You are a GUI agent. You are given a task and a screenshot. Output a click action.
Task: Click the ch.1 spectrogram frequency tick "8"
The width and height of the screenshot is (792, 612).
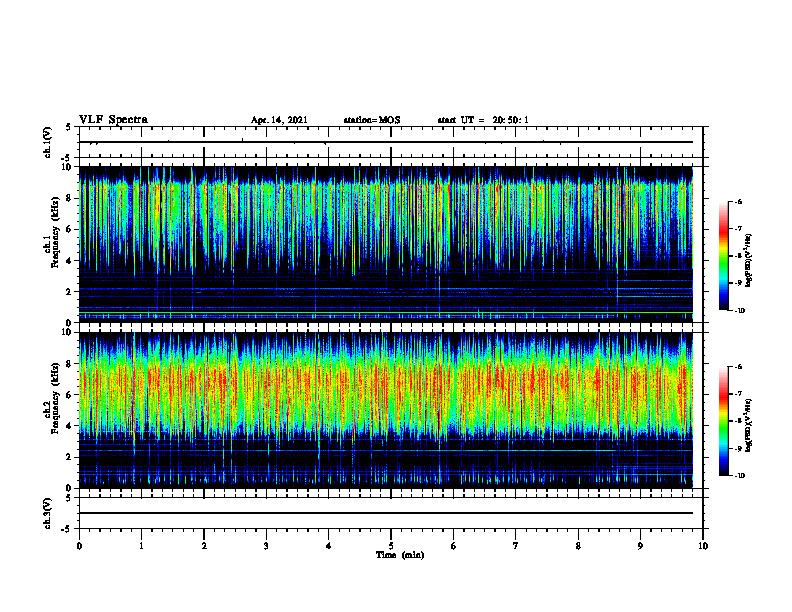tap(69, 198)
